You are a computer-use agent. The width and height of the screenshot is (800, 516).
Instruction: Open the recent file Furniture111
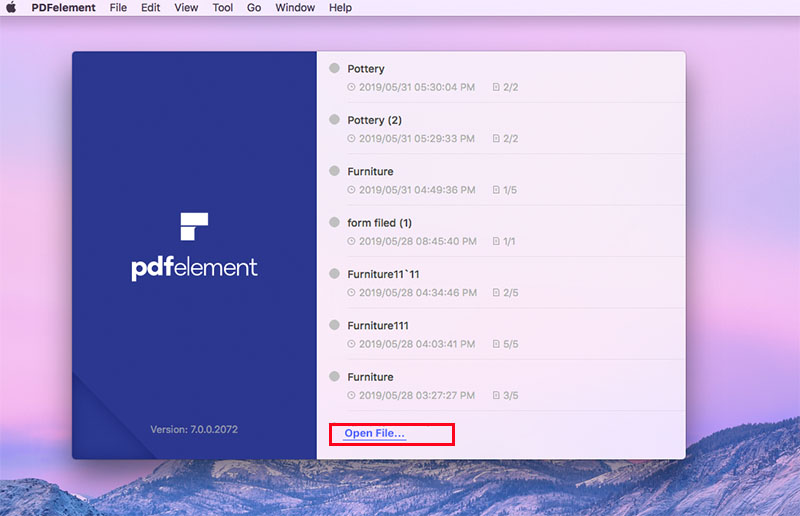501,334
